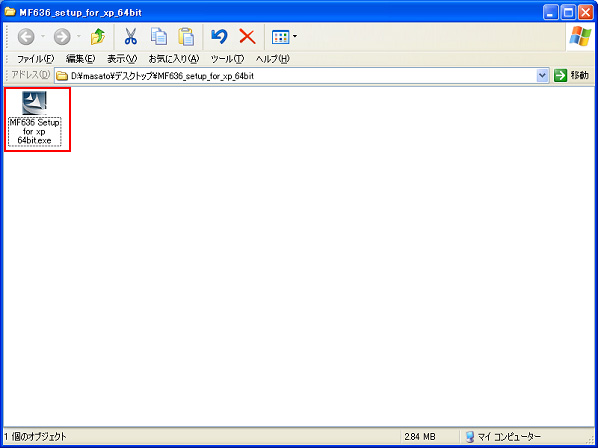The height and width of the screenshot is (448, 598).
Task: Go back with the Back arrow button
Action: click(x=26, y=37)
